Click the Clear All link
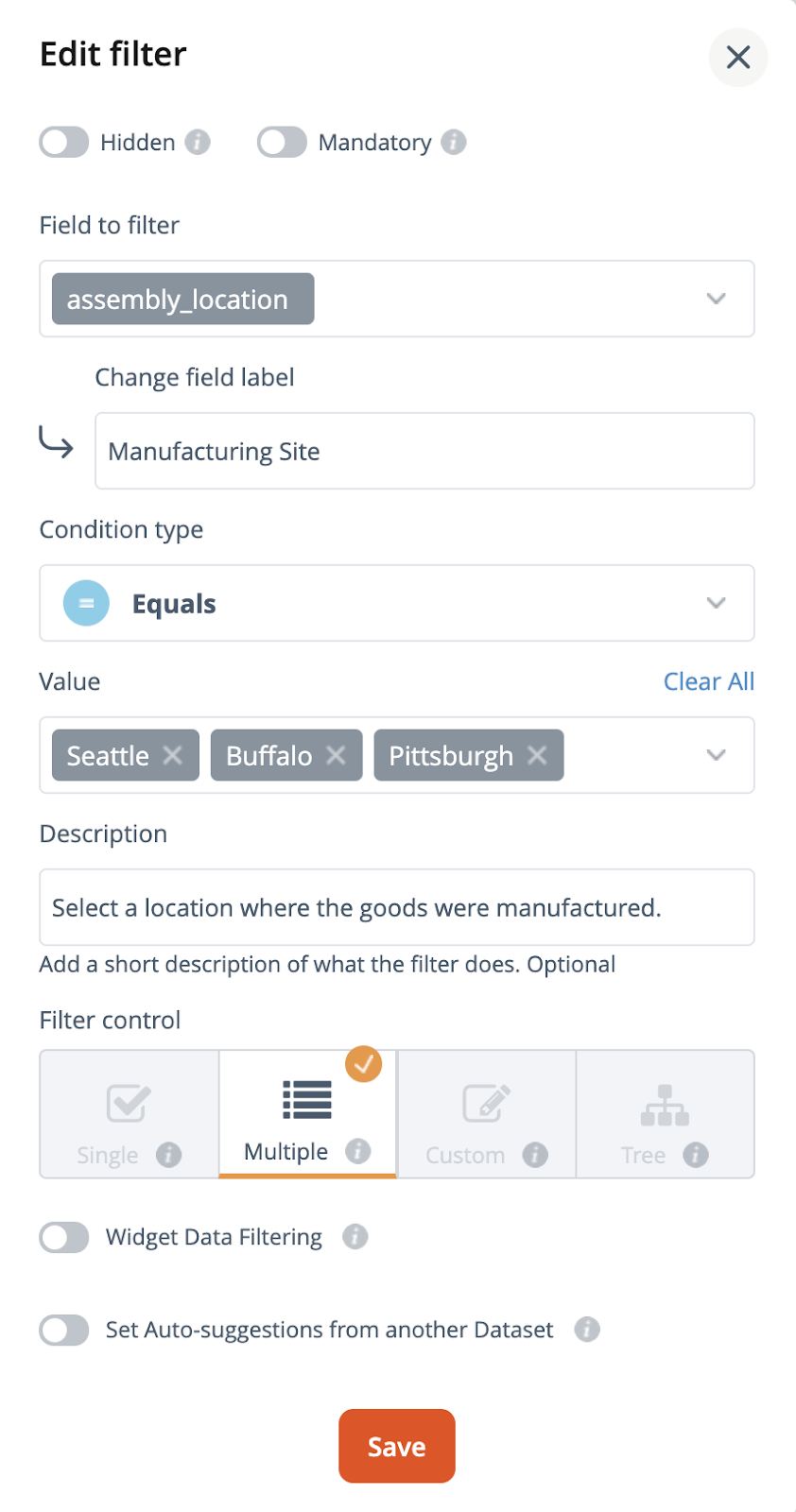 [709, 681]
